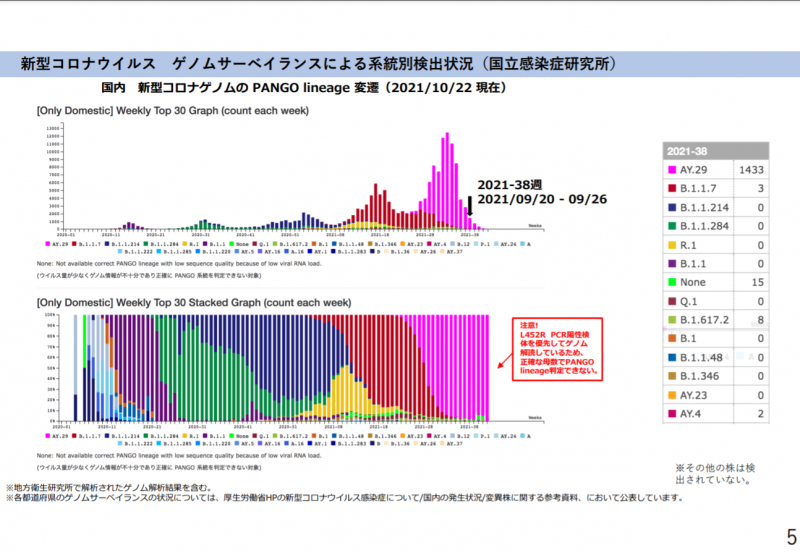Image resolution: width=800 pixels, height=553 pixels.
Task: Click the Weekly Top 30 Stacked Graph title
Action: [x=193, y=301]
